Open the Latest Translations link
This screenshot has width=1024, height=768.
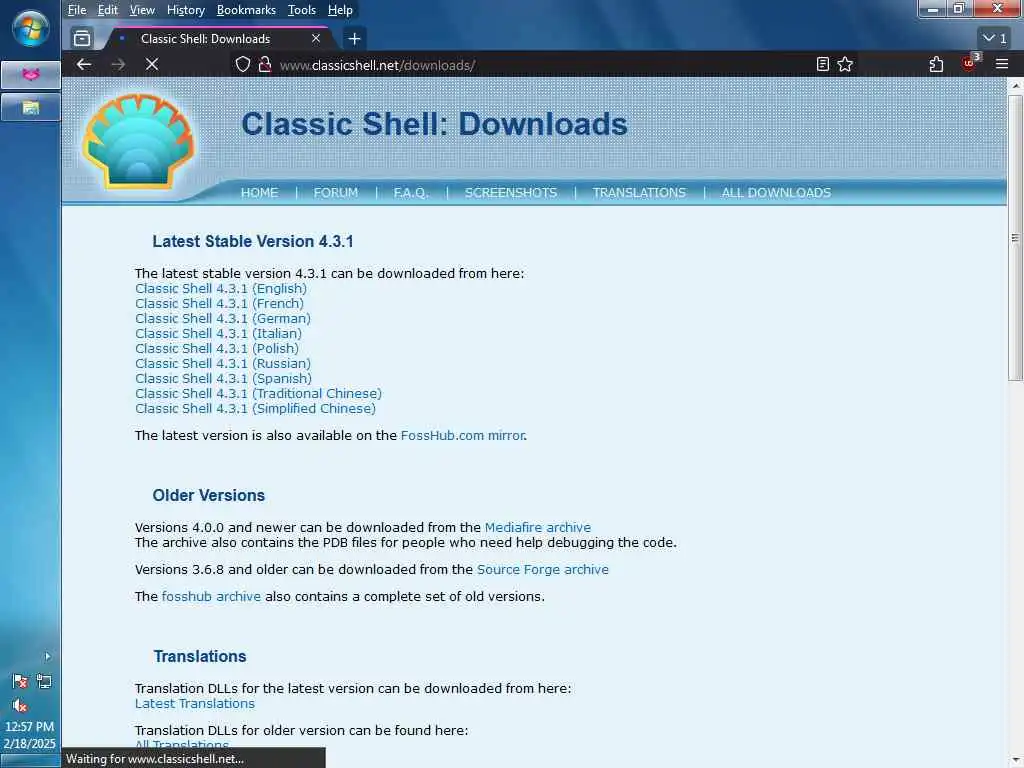(195, 703)
